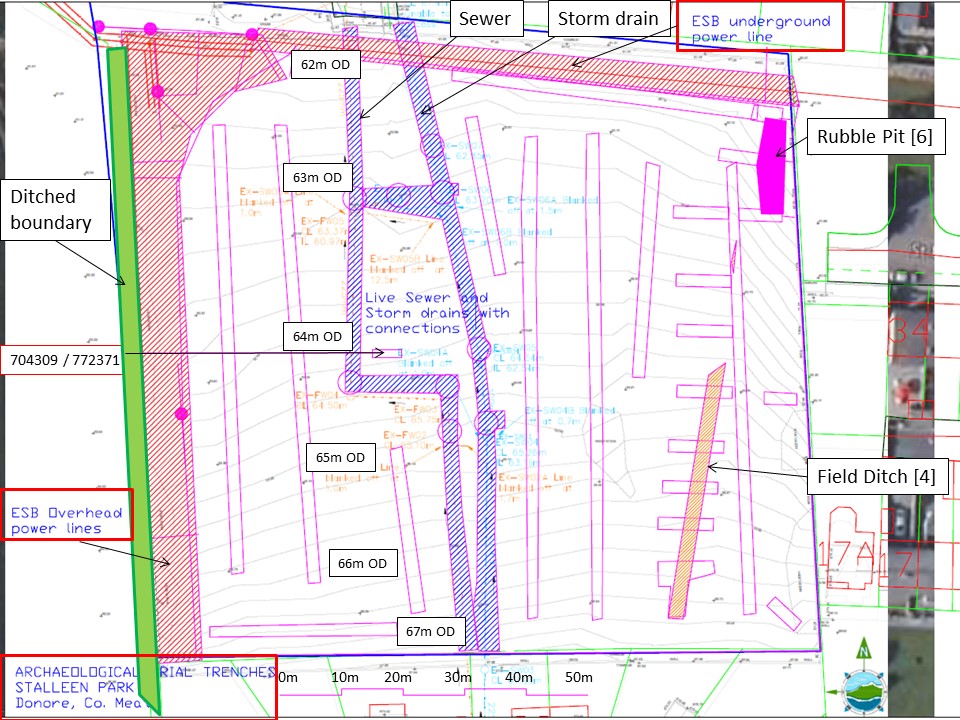Select the "67m OD" contour label
The image size is (960, 720).
(x=431, y=631)
